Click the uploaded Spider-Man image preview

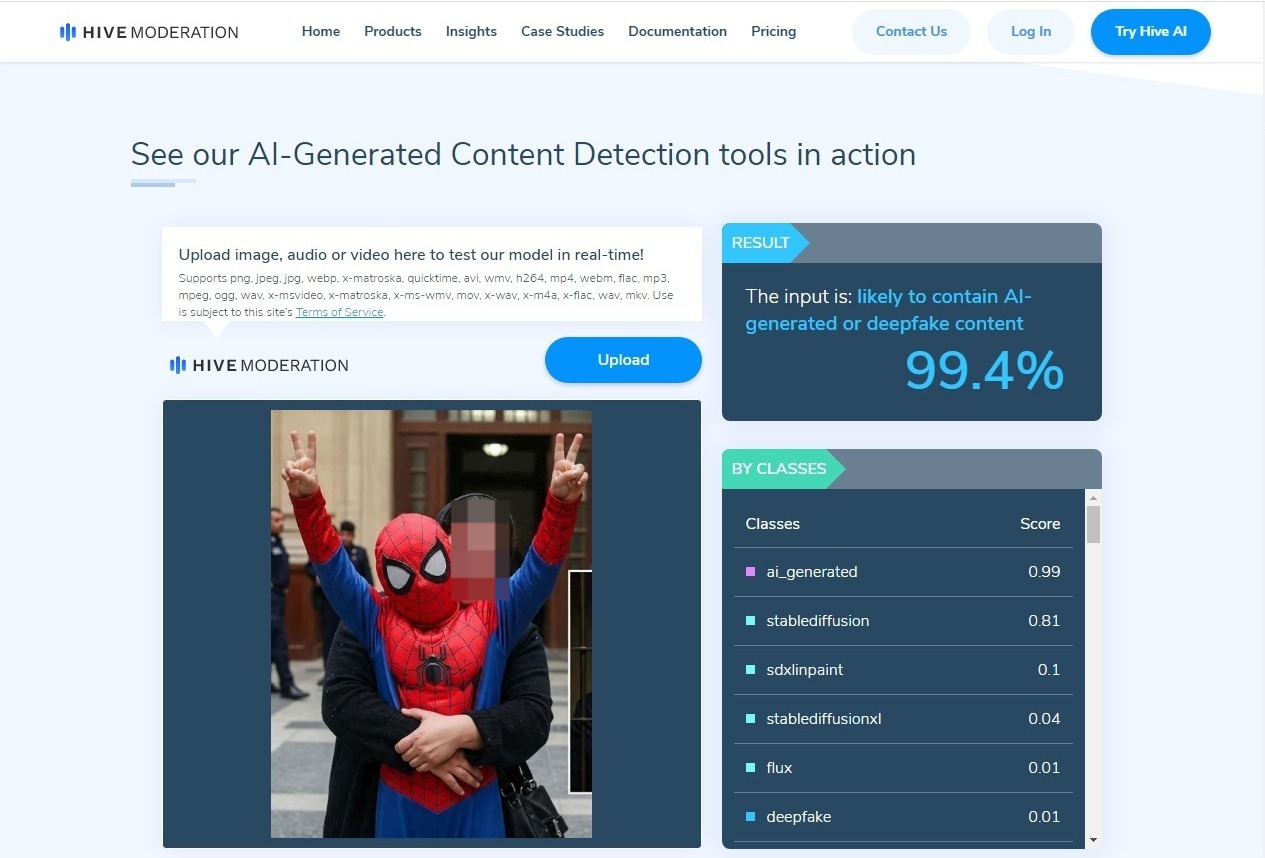431,624
